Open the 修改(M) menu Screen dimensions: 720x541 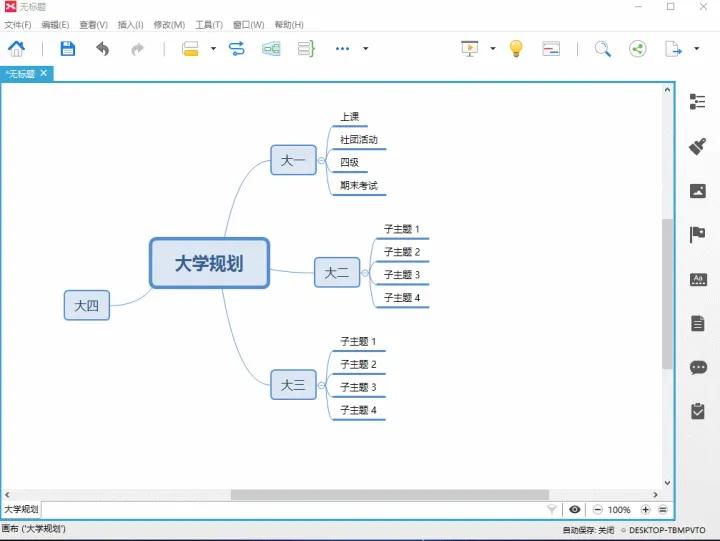[x=169, y=25]
